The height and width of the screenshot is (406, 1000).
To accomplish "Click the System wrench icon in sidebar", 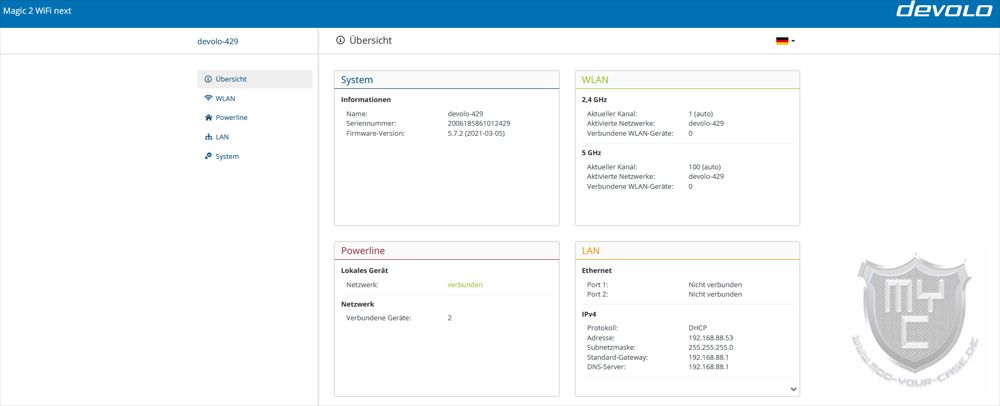I will pos(208,156).
